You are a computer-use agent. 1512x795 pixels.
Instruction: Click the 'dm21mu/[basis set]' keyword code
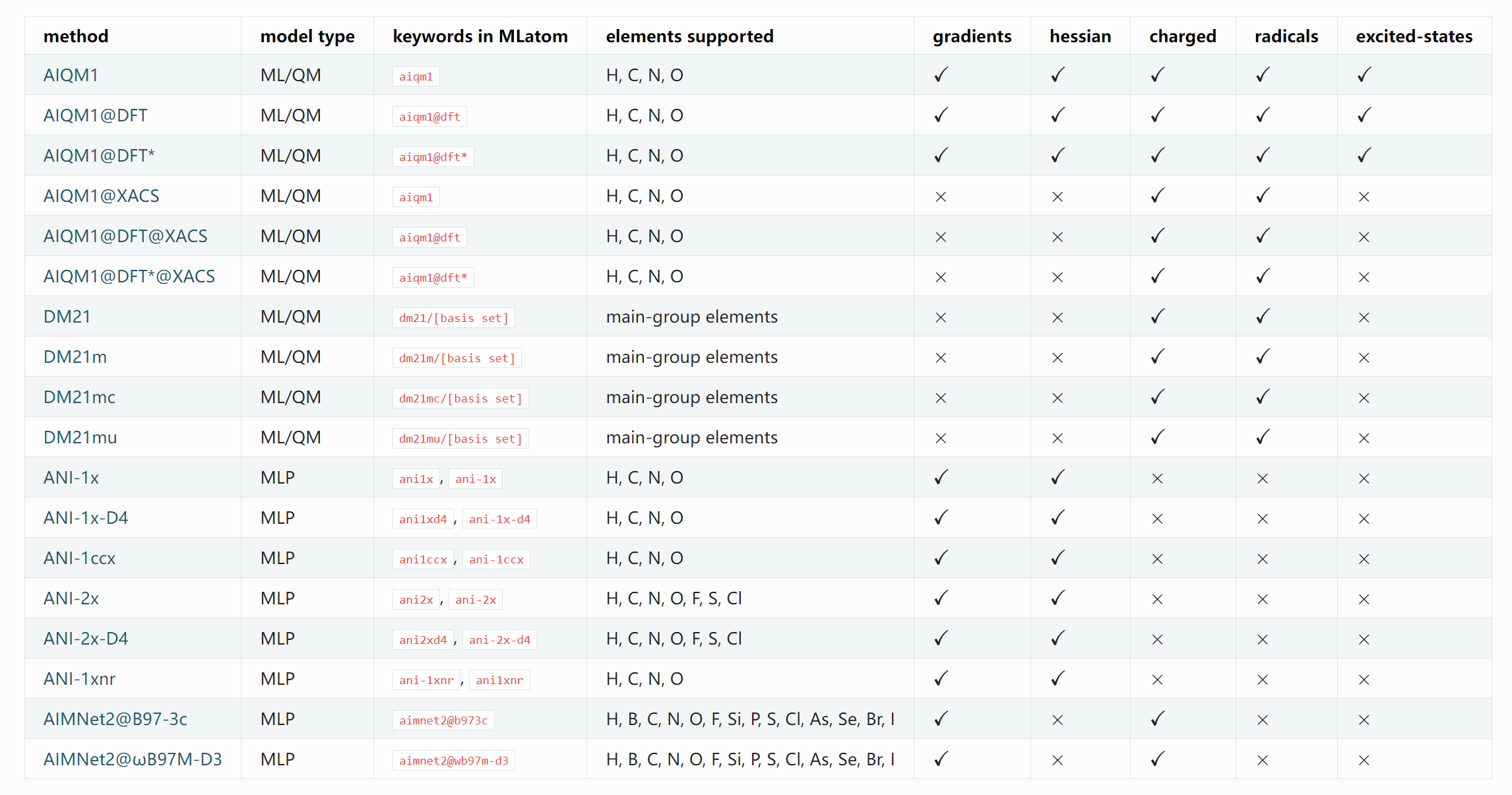[460, 439]
